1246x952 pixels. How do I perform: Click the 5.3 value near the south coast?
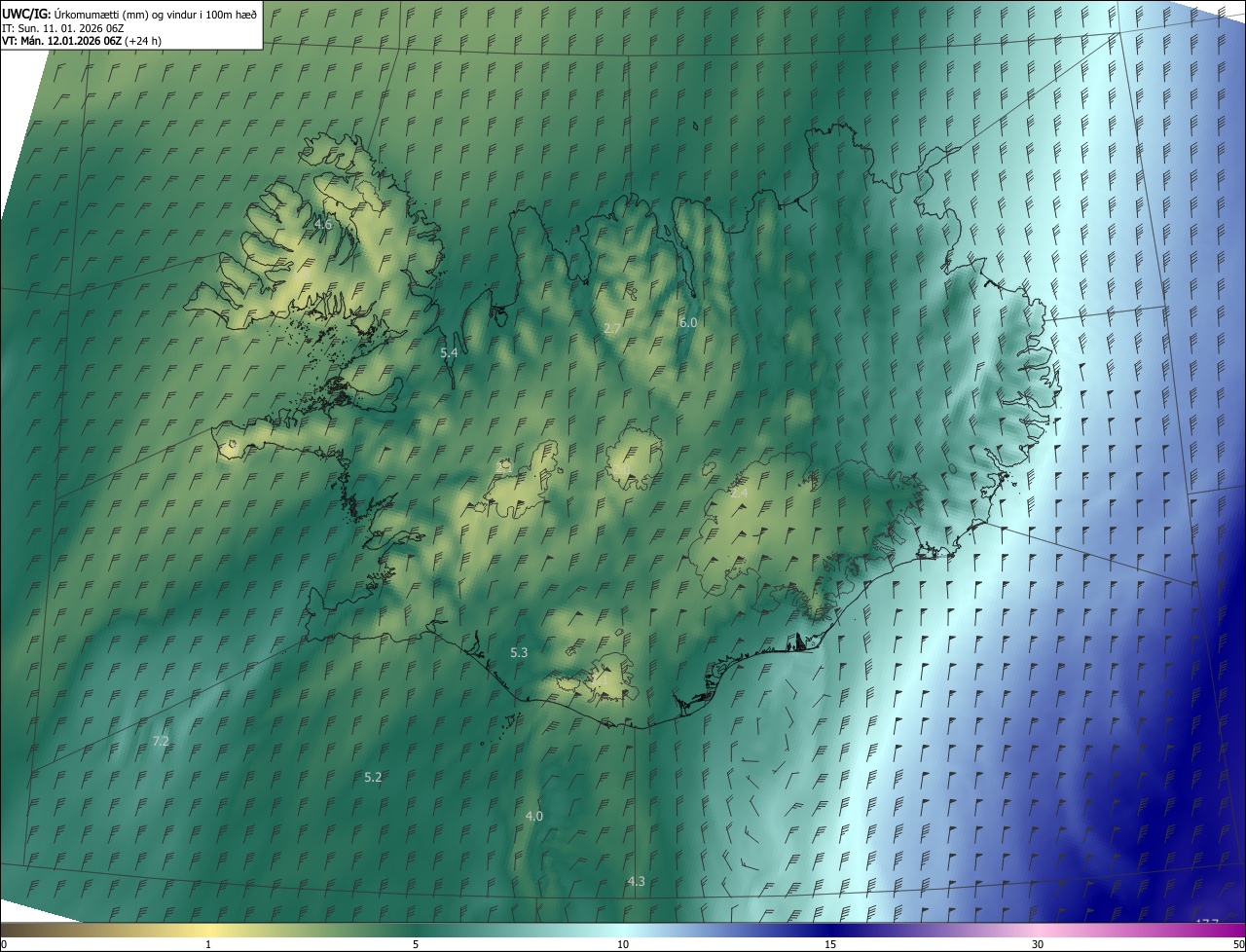519,652
